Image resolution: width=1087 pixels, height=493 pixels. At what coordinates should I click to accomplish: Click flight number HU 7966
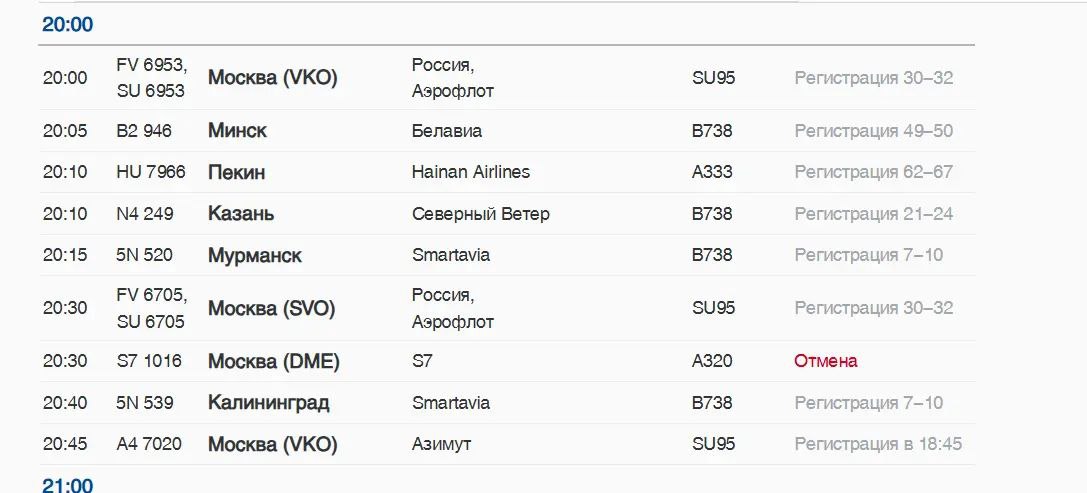click(151, 171)
